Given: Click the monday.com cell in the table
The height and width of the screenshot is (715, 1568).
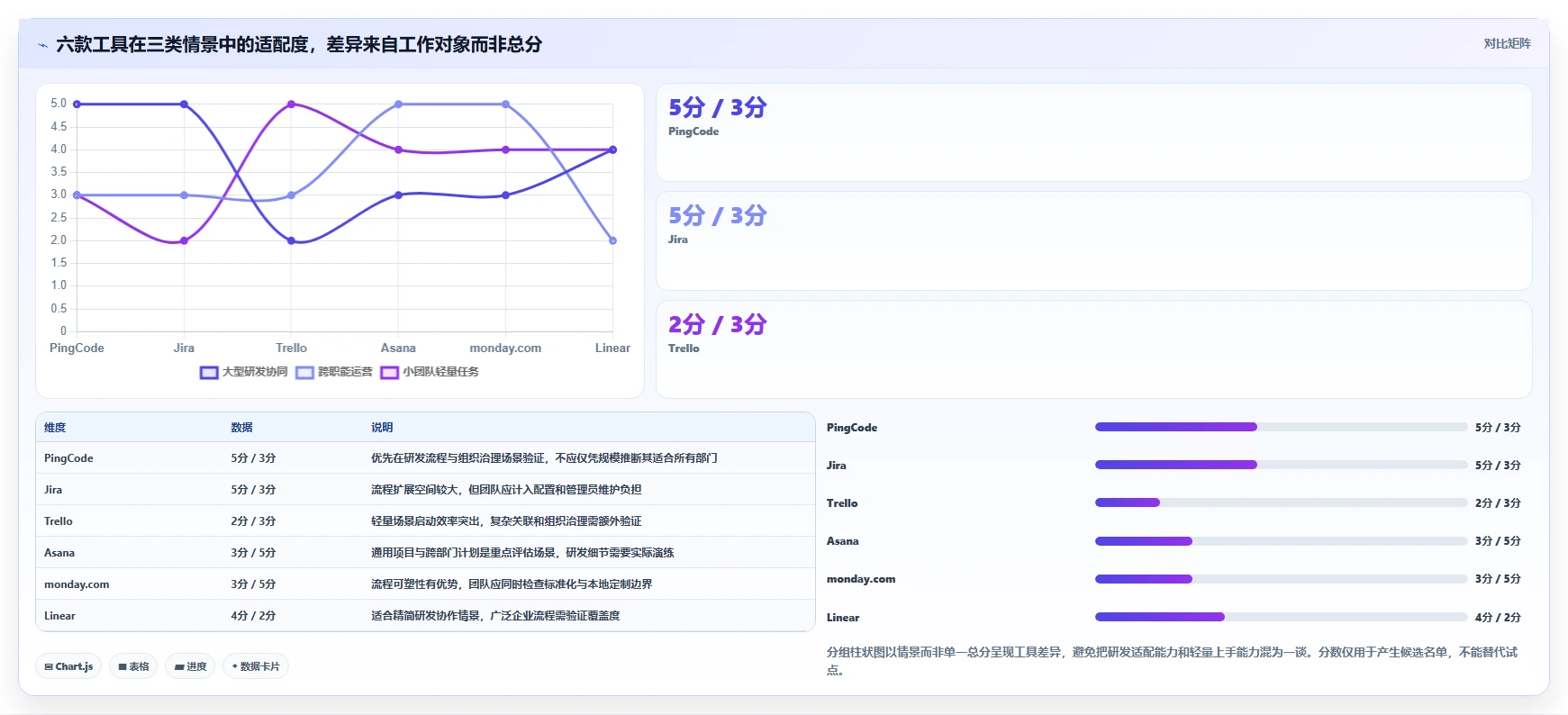Looking at the screenshot, I should tap(77, 584).
